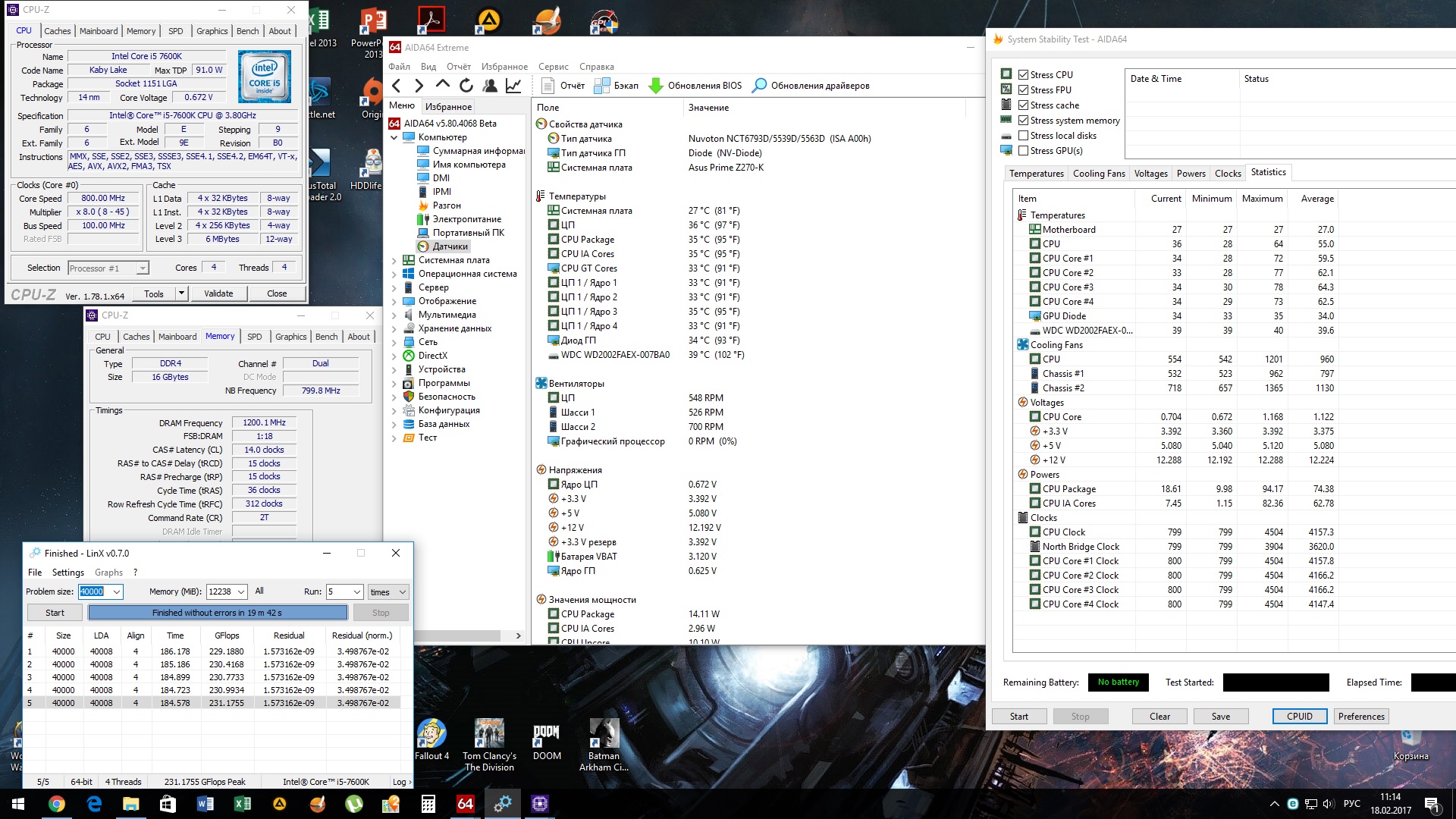This screenshot has height=819, width=1456.
Task: Expand Системная плата tree node
Action: point(394,260)
